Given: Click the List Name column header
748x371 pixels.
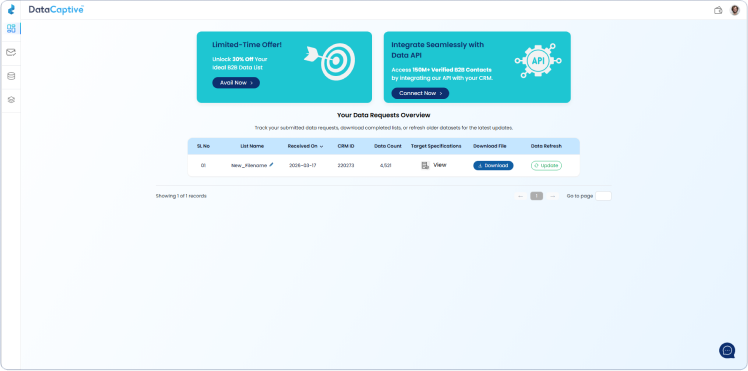Looking at the screenshot, I should [252, 146].
